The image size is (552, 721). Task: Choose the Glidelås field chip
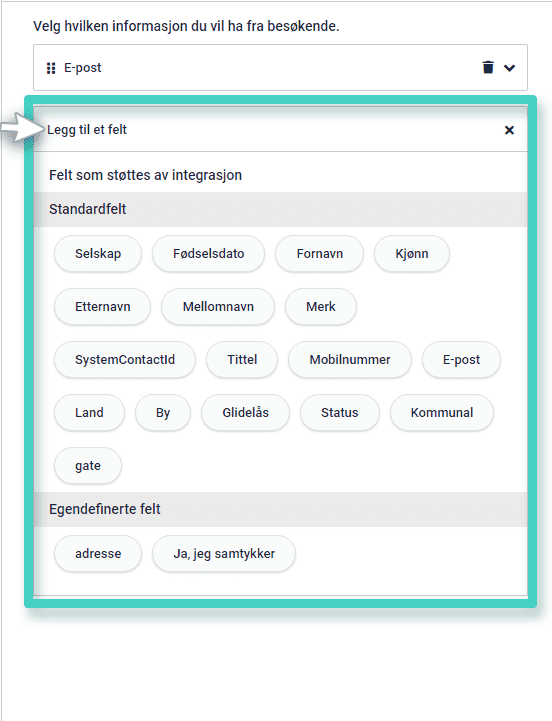pos(246,412)
